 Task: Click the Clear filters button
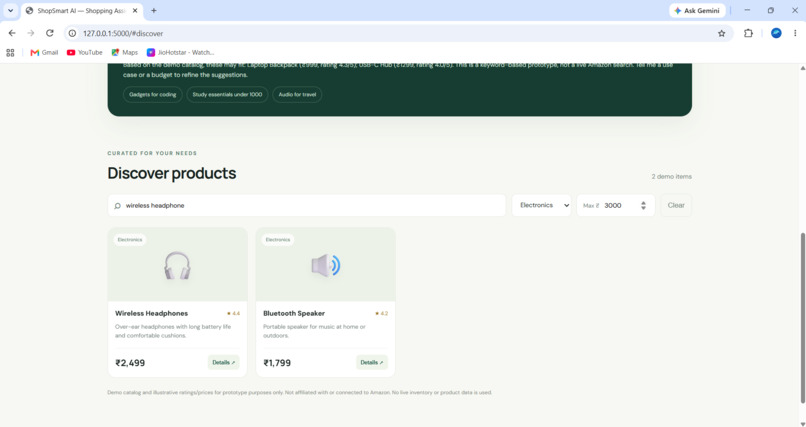coord(676,205)
